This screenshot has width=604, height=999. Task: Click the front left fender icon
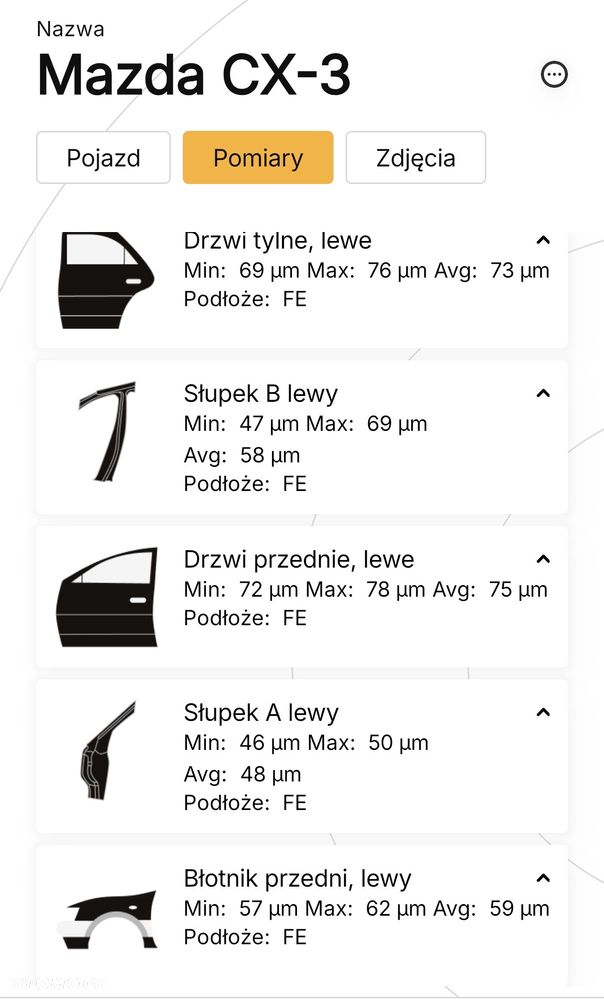pyautogui.click(x=107, y=919)
